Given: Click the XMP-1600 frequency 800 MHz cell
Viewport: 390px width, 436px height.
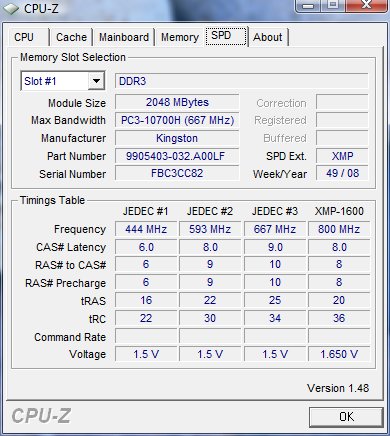Looking at the screenshot, I should [x=339, y=229].
